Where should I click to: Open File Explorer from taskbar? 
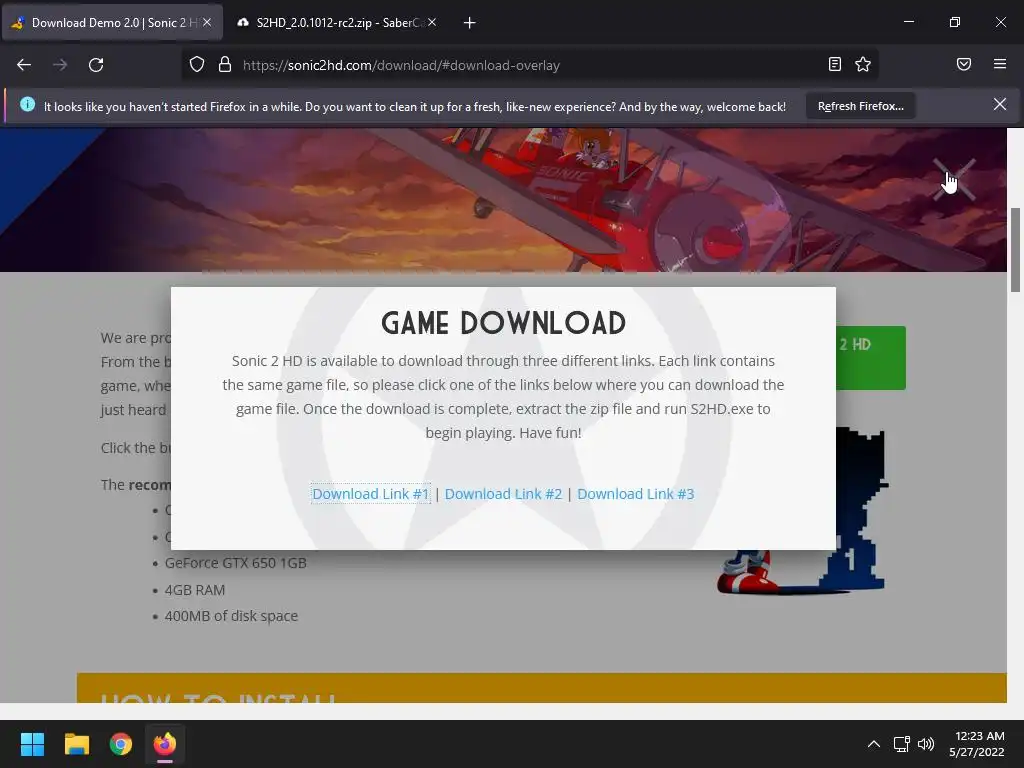(76, 744)
